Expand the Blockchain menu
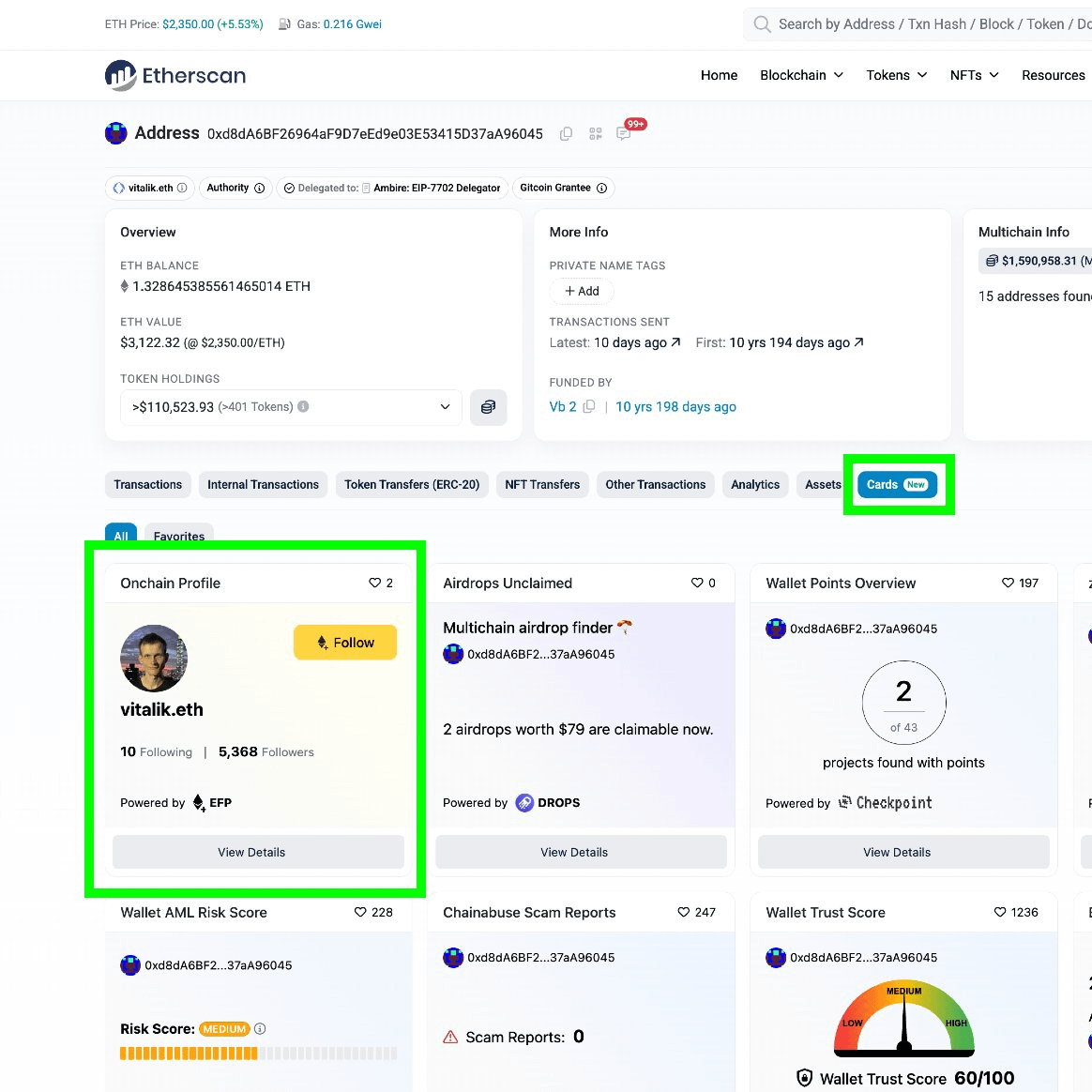Image resolution: width=1092 pixels, height=1092 pixels. click(x=801, y=75)
